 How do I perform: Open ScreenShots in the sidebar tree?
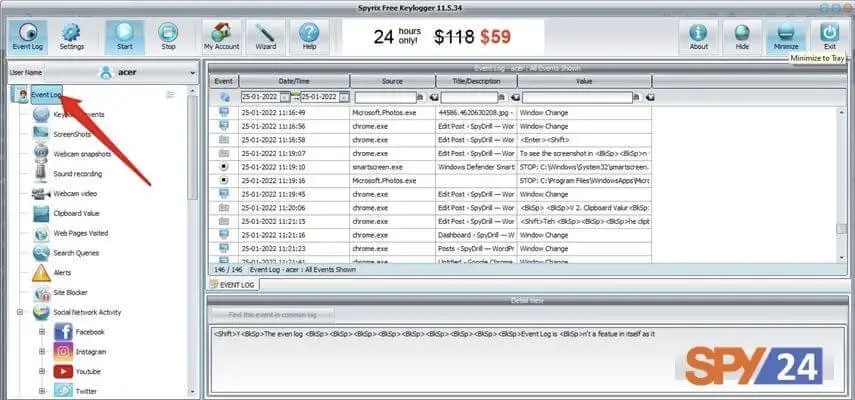(x=62, y=134)
